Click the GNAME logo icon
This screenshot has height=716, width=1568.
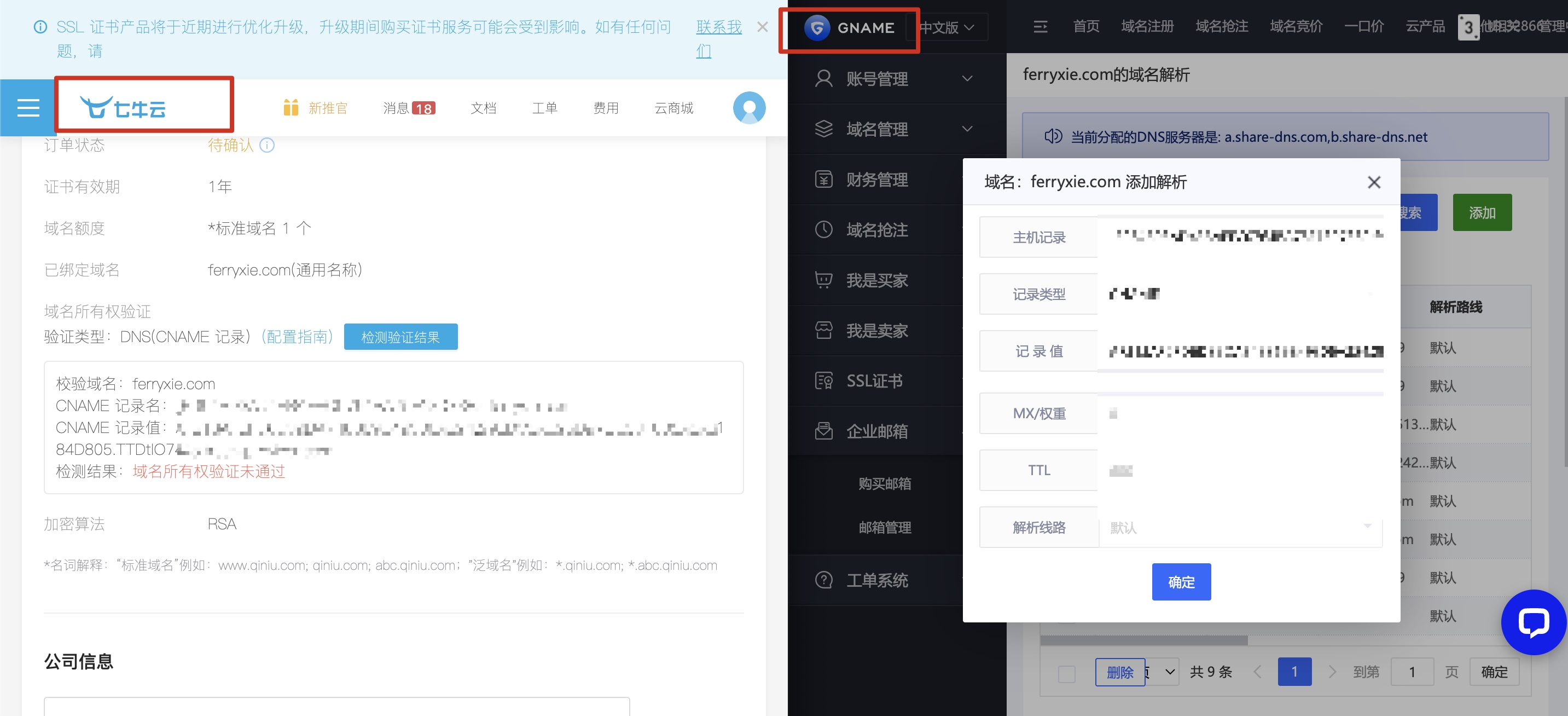tap(817, 27)
